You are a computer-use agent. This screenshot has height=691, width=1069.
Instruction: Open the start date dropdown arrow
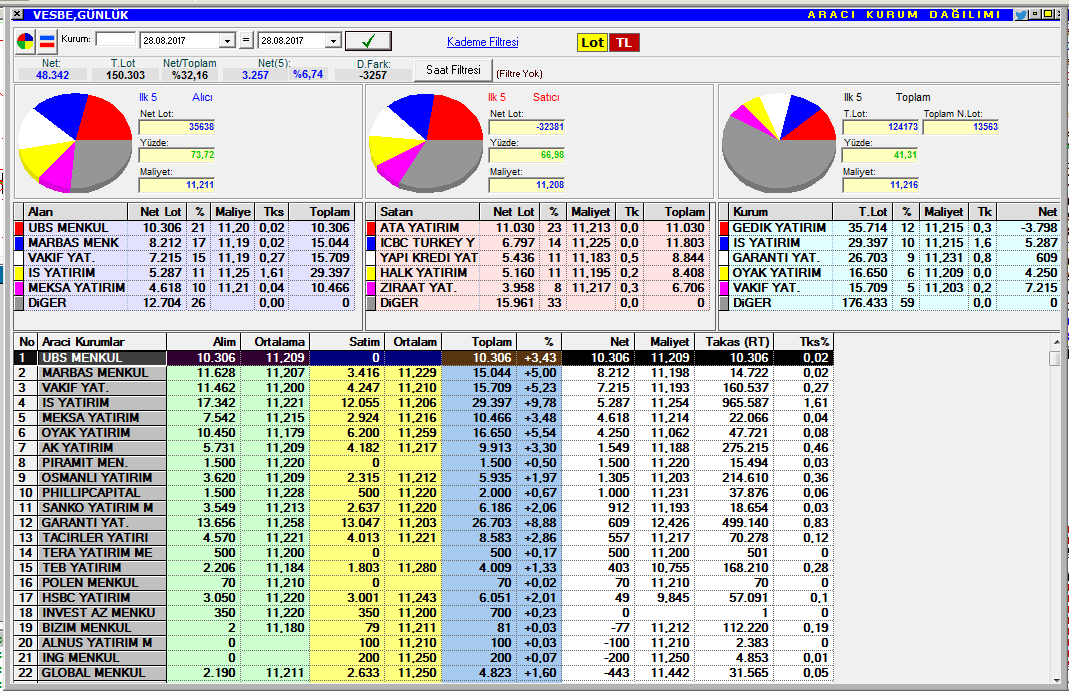pos(228,41)
